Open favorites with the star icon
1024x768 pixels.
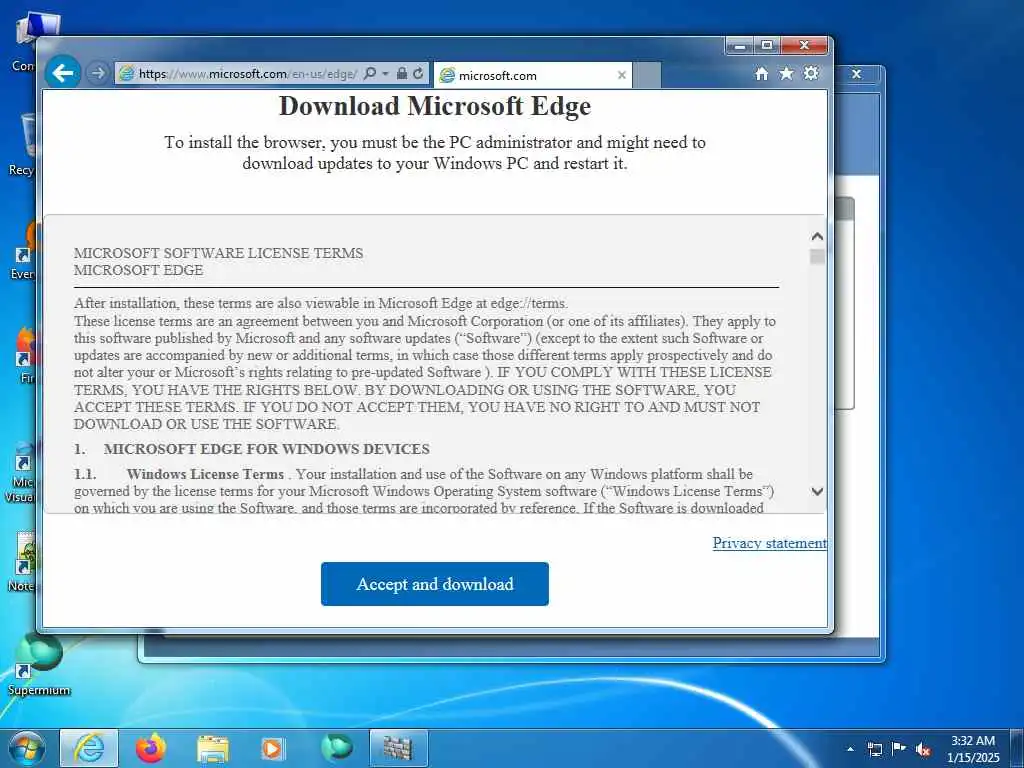(786, 73)
